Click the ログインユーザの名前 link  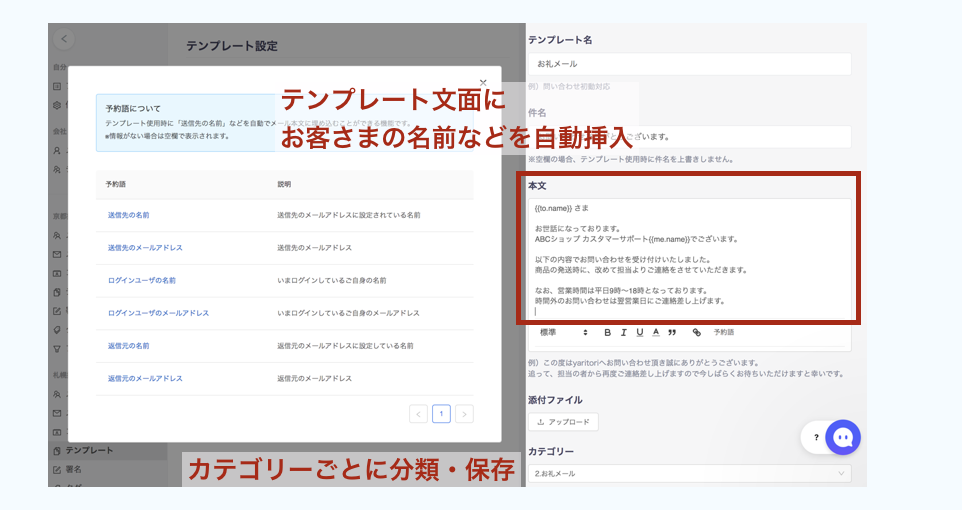tap(141, 280)
